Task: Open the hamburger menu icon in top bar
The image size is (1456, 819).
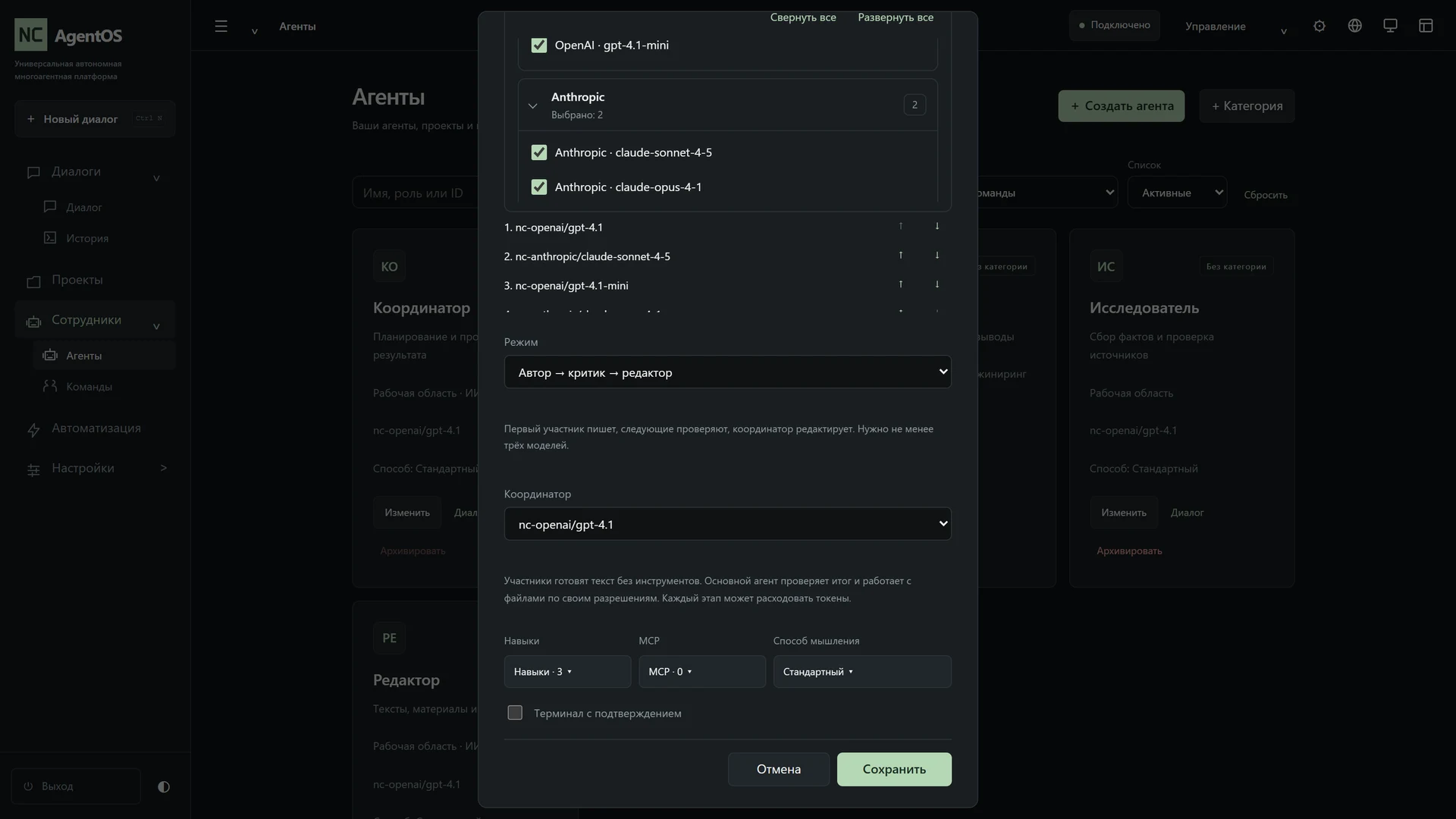Action: [221, 26]
